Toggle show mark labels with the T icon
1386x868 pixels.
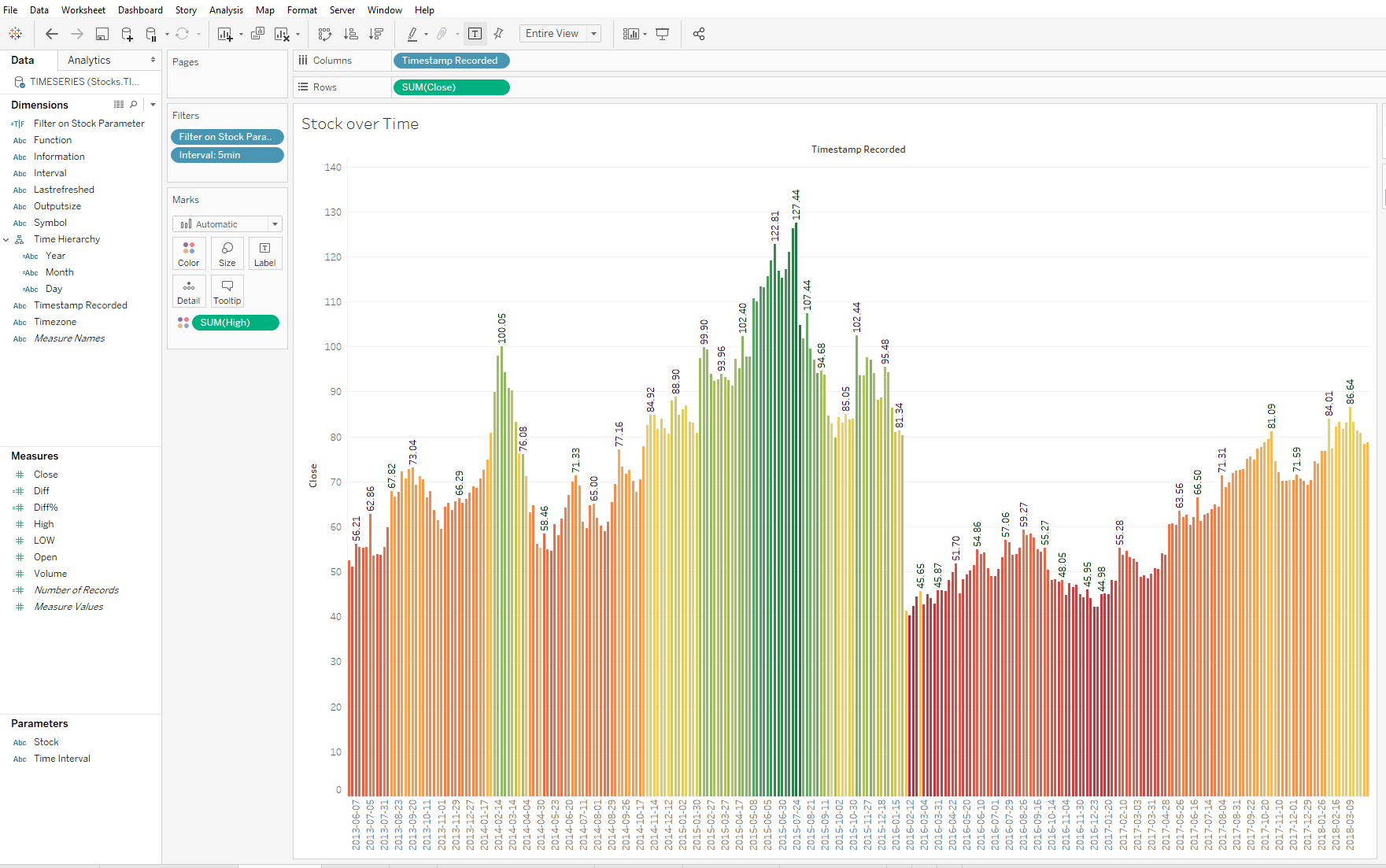[x=475, y=34]
